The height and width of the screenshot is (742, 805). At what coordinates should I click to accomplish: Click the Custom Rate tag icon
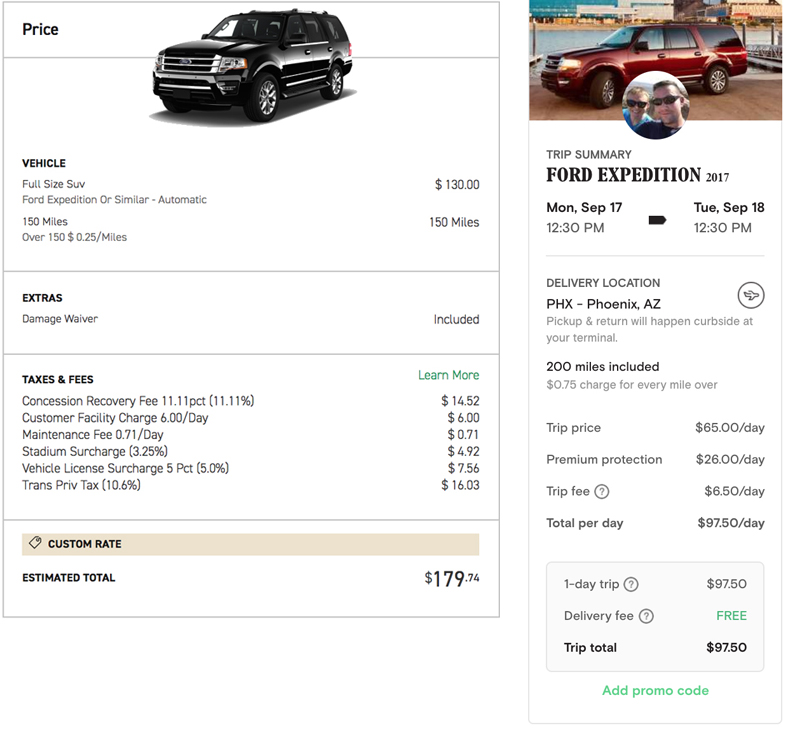tap(35, 543)
